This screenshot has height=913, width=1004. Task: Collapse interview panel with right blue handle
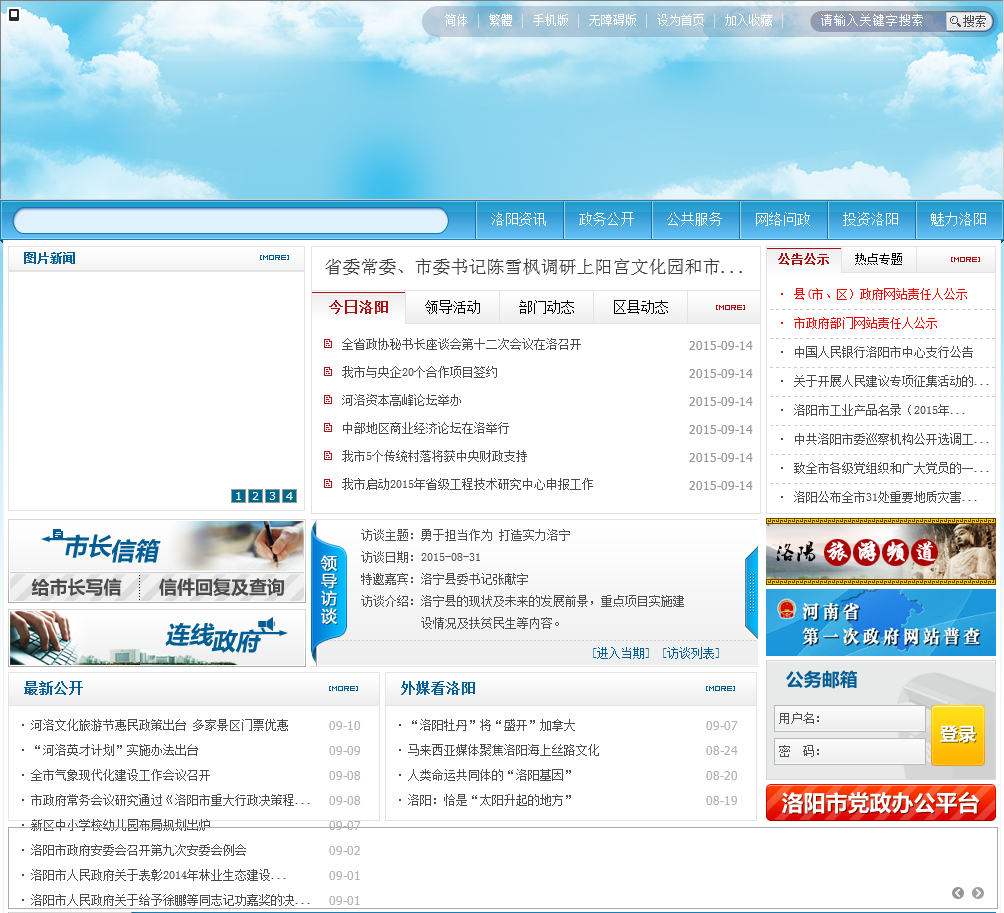(752, 592)
